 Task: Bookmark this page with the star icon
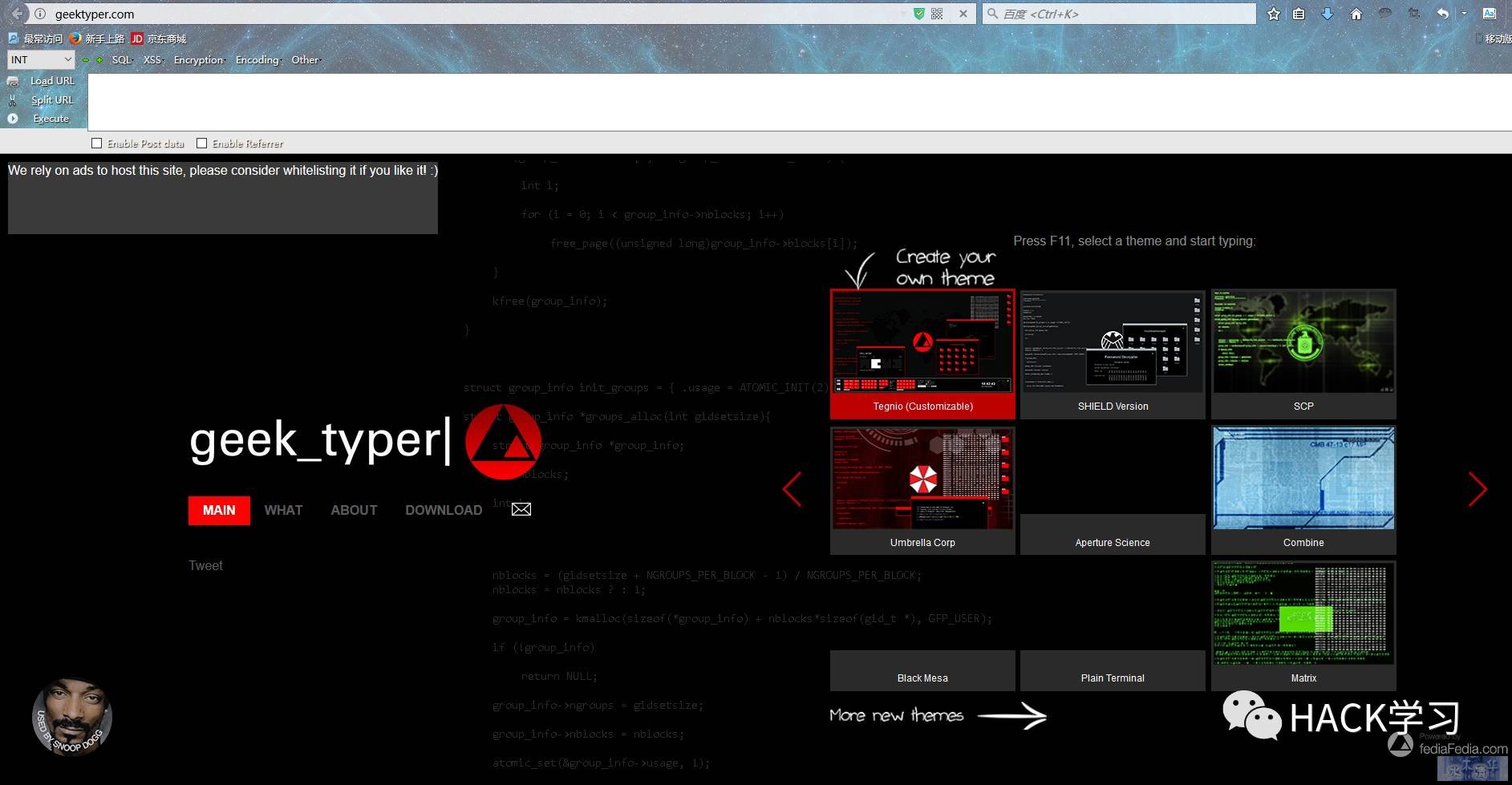pyautogui.click(x=1273, y=14)
